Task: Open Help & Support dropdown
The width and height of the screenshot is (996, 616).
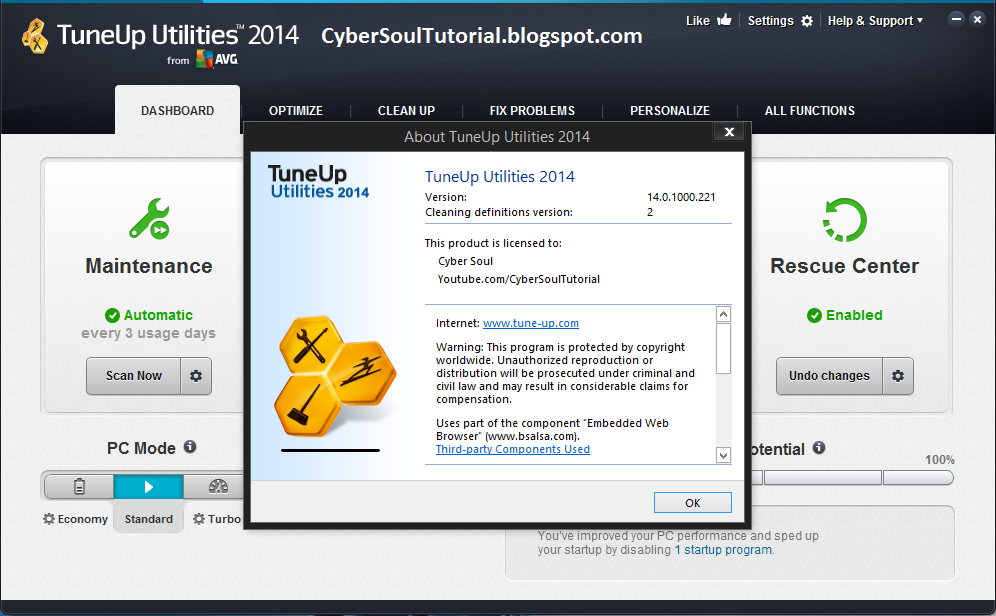Action: [875, 21]
